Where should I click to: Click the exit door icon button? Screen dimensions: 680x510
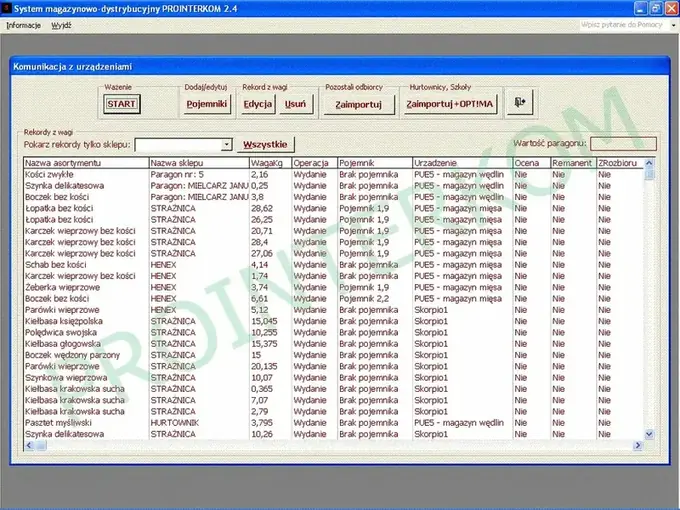coord(520,103)
